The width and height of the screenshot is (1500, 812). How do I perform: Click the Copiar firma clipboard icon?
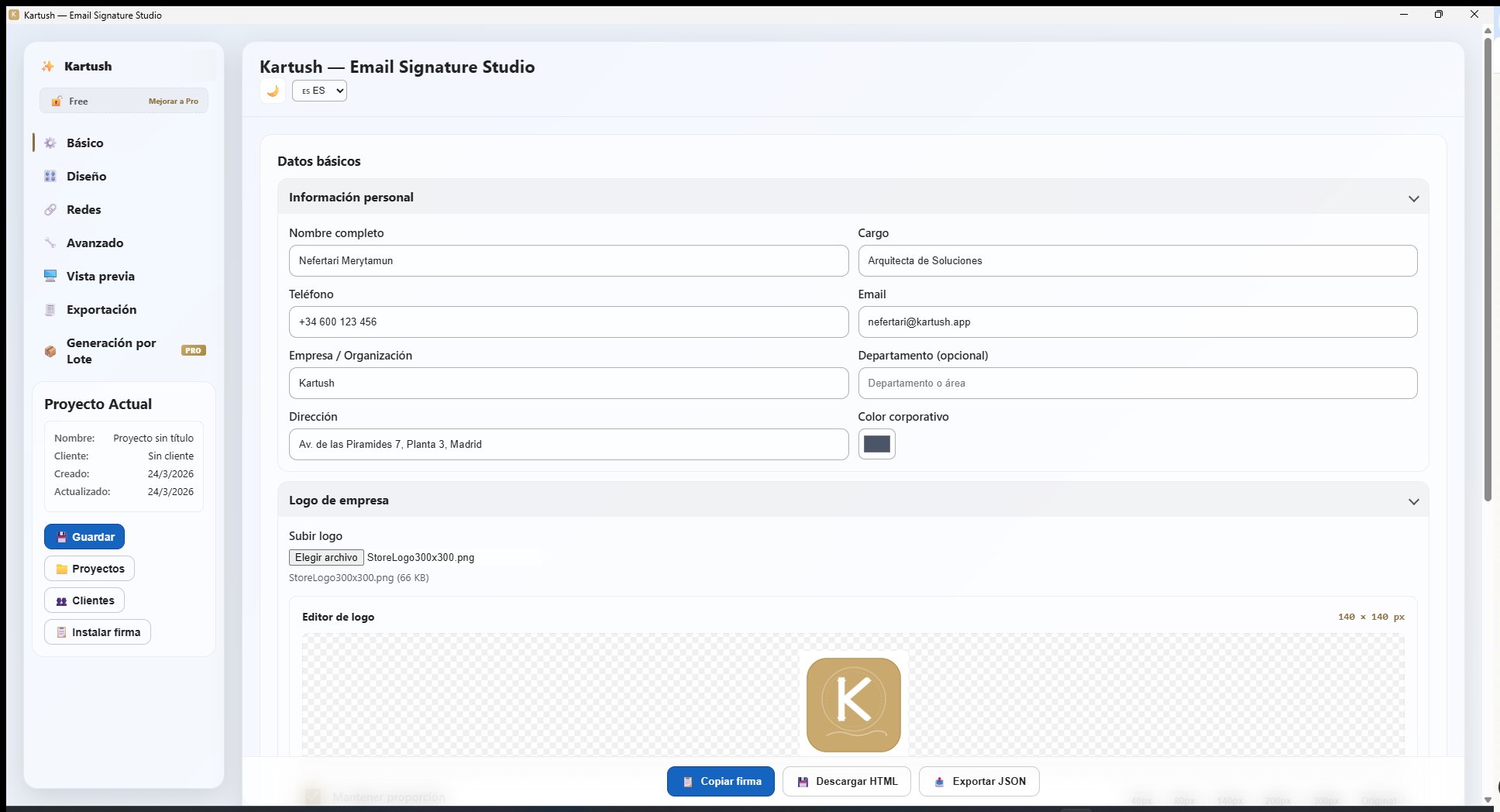[687, 782]
